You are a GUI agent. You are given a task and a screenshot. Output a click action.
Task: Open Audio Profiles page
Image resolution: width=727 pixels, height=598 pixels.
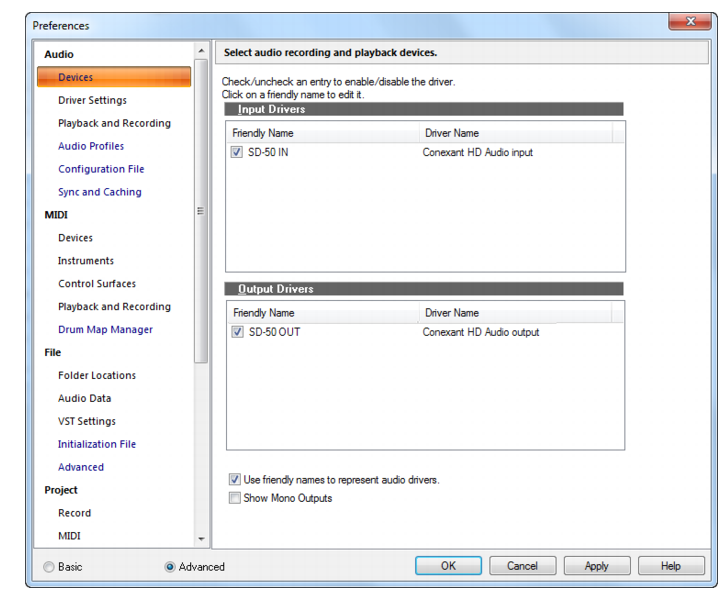(x=91, y=146)
